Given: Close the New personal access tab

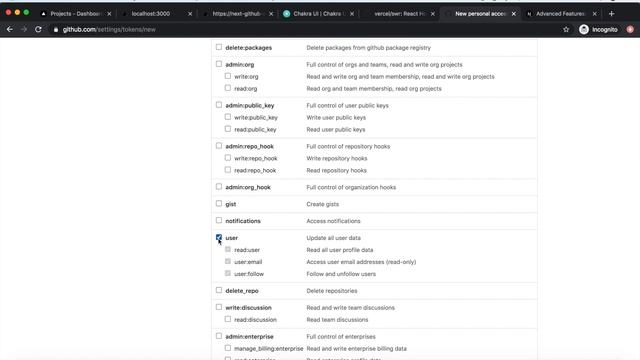Looking at the screenshot, I should (514, 14).
